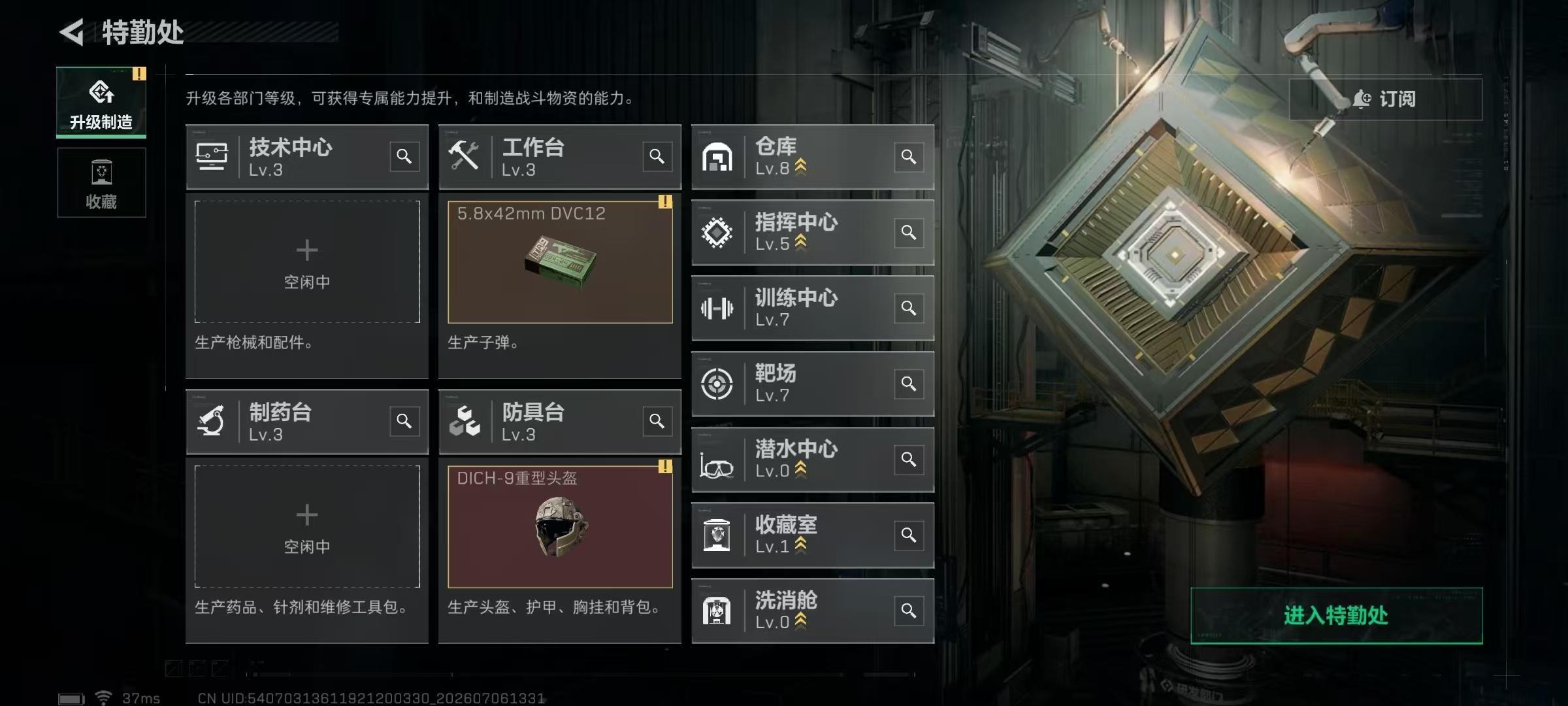Click the 制药台 microscope icon
This screenshot has width=1568, height=706.
[x=211, y=422]
